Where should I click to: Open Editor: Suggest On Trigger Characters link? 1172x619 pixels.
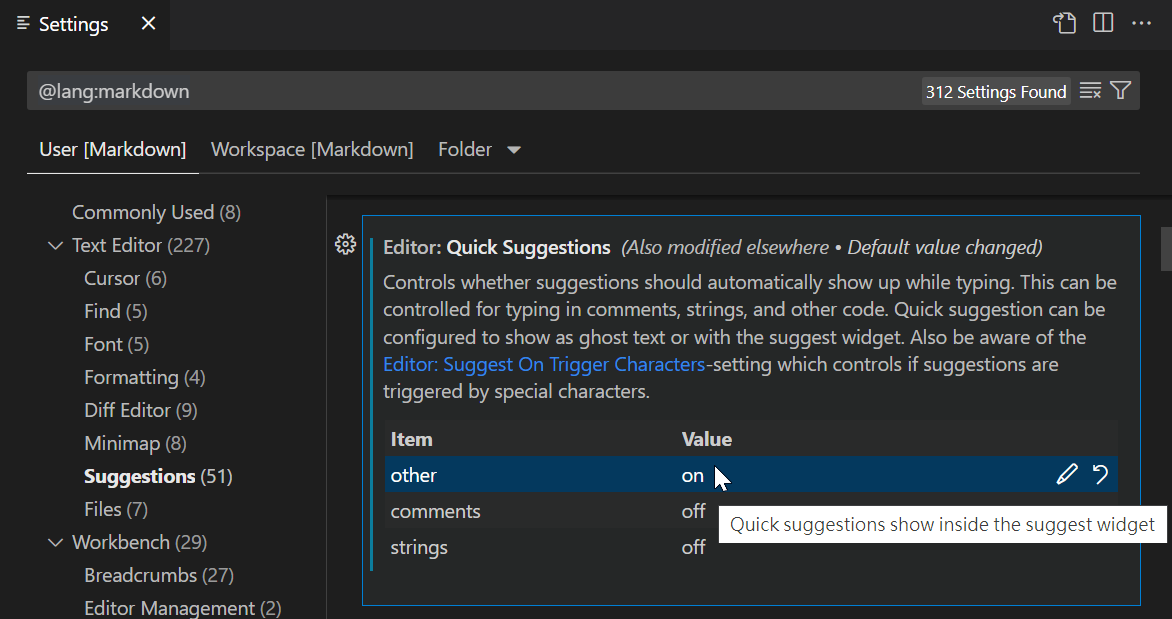tap(544, 364)
